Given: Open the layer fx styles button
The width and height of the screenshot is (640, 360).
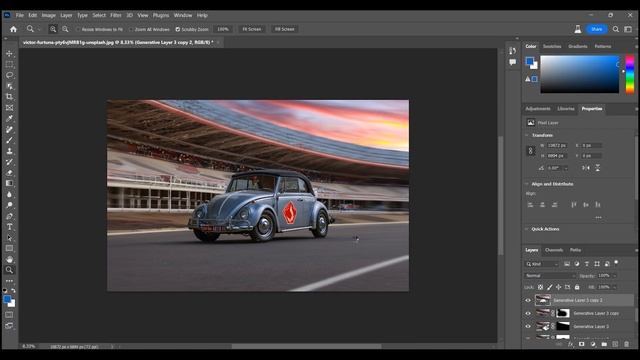Looking at the screenshot, I should pyautogui.click(x=571, y=344).
